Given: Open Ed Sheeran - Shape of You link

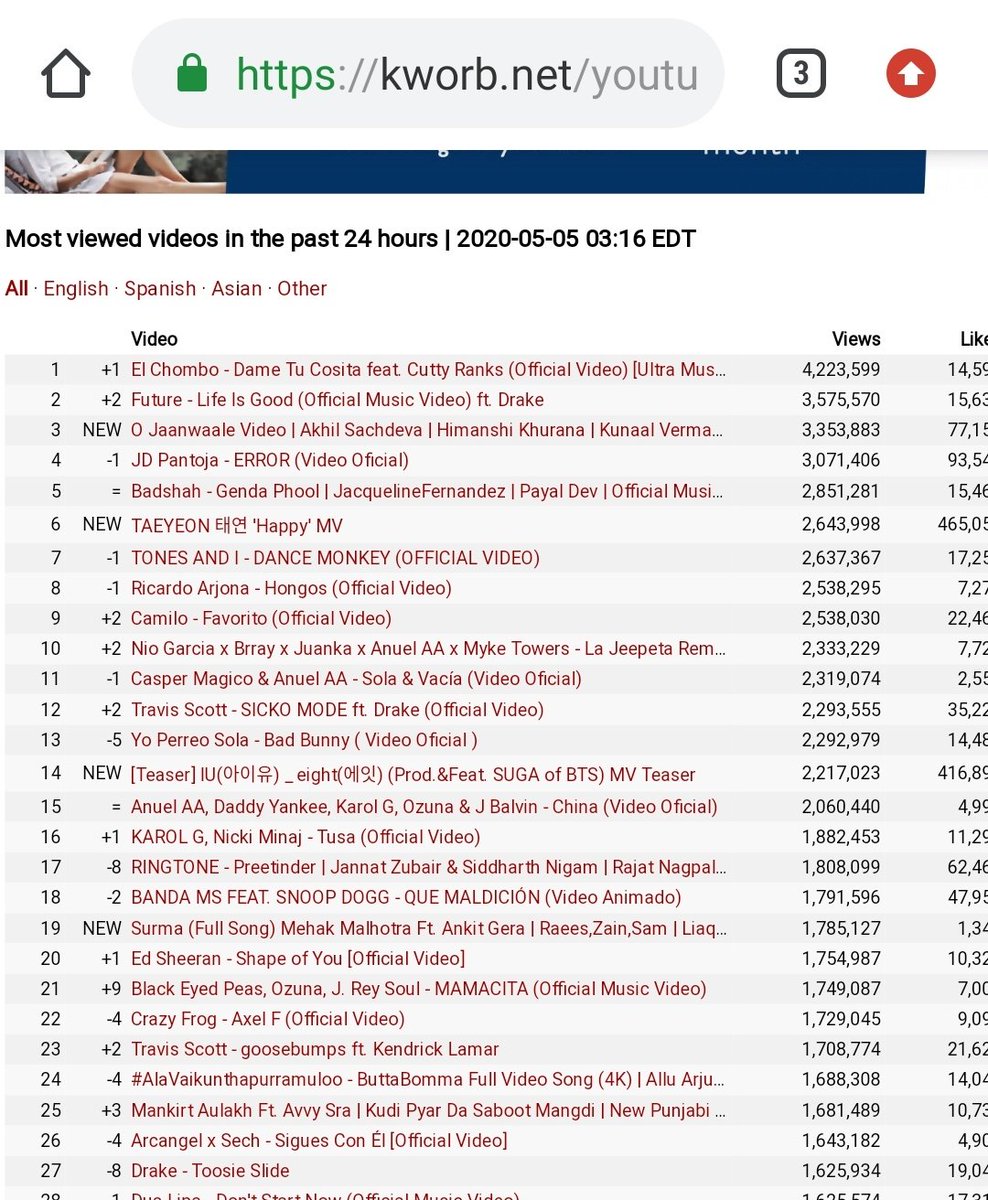Looking at the screenshot, I should [x=298, y=958].
